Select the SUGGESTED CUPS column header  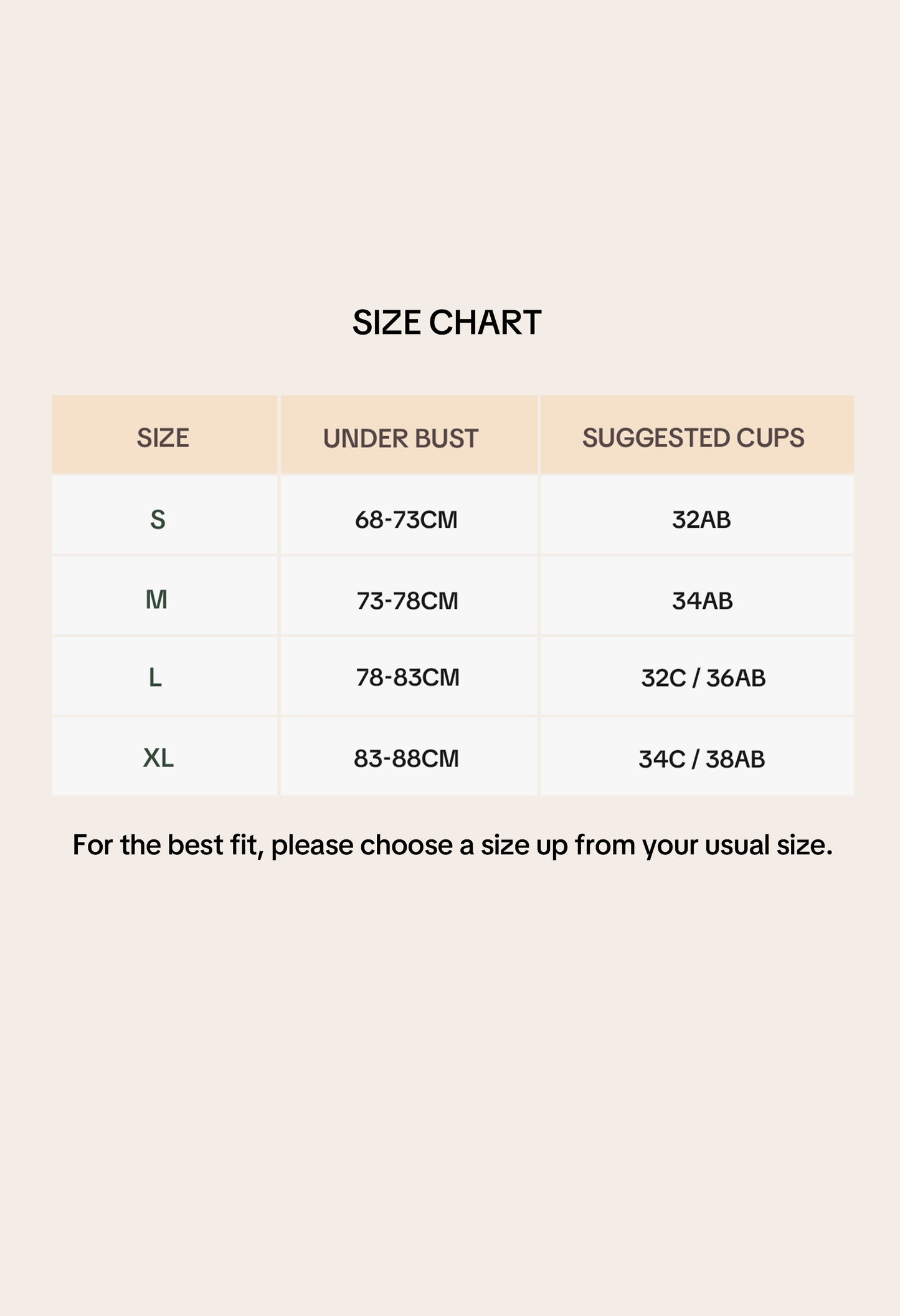point(693,438)
